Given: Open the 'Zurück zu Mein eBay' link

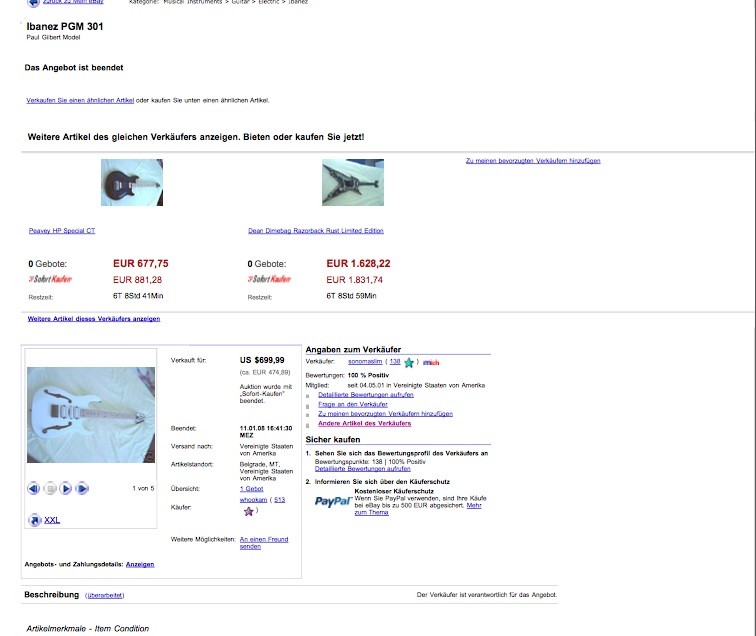Looking at the screenshot, I should [73, 2].
